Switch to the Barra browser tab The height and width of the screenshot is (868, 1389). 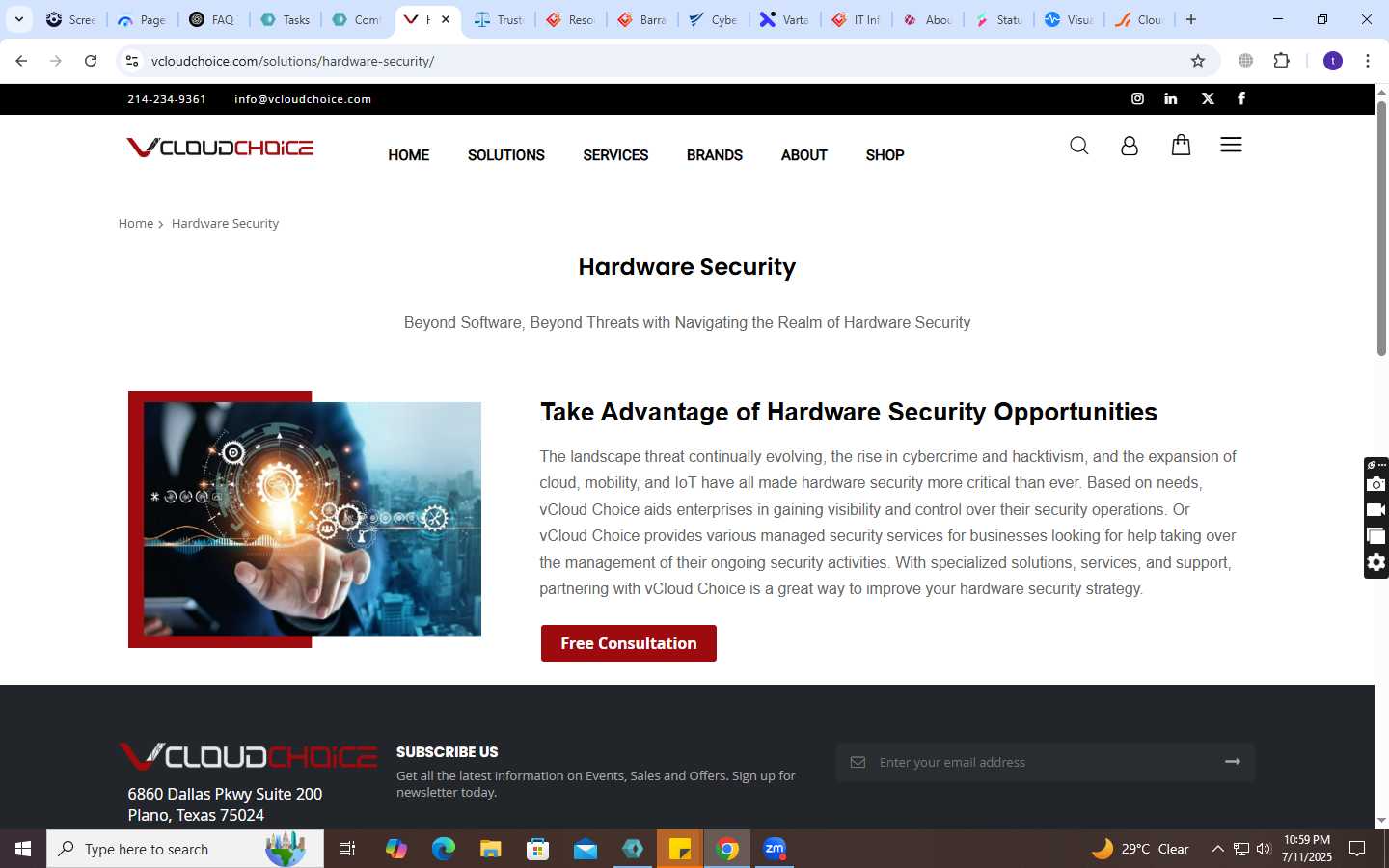tap(642, 19)
